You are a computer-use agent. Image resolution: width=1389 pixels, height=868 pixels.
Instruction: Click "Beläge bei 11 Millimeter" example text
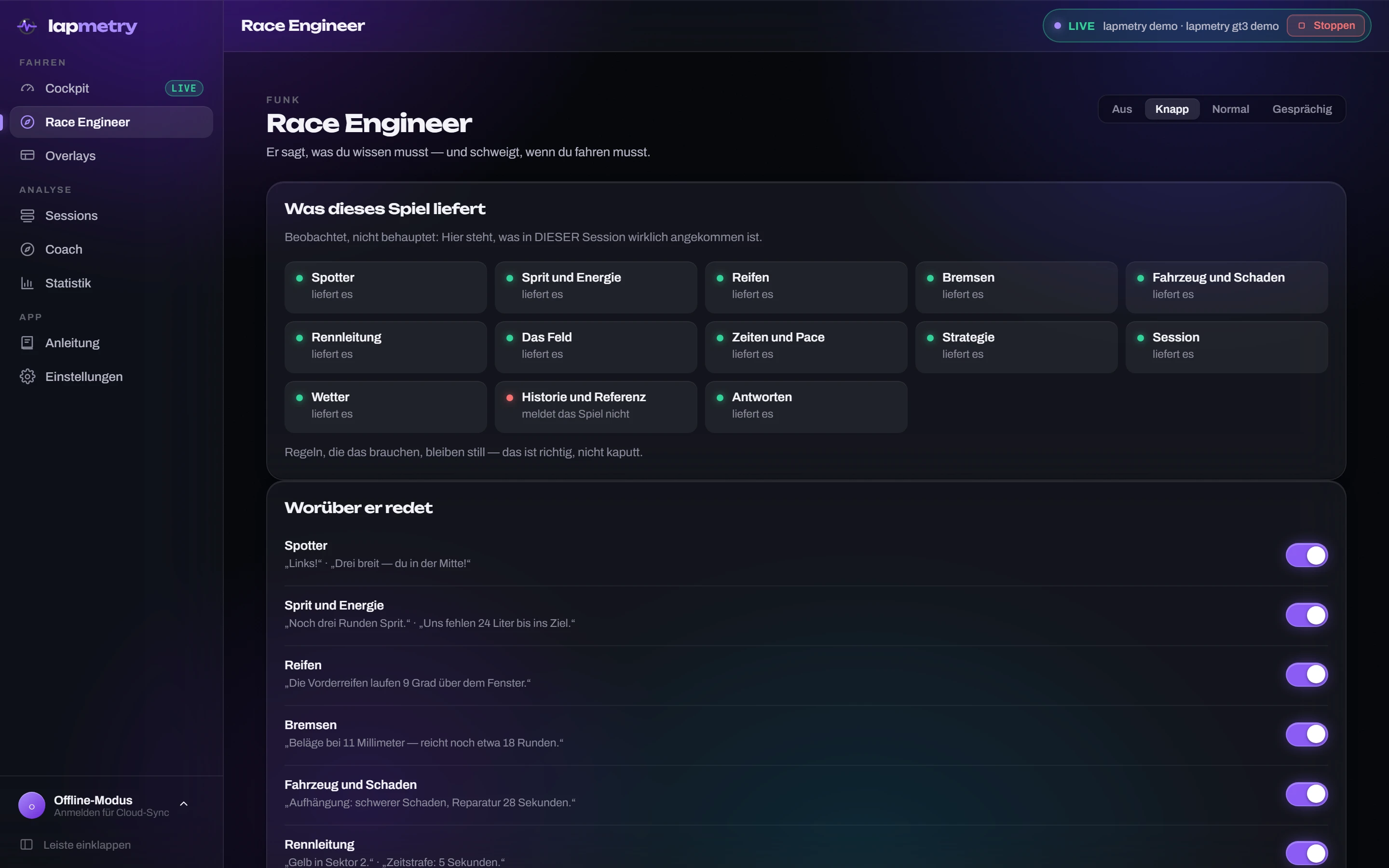pos(424,742)
